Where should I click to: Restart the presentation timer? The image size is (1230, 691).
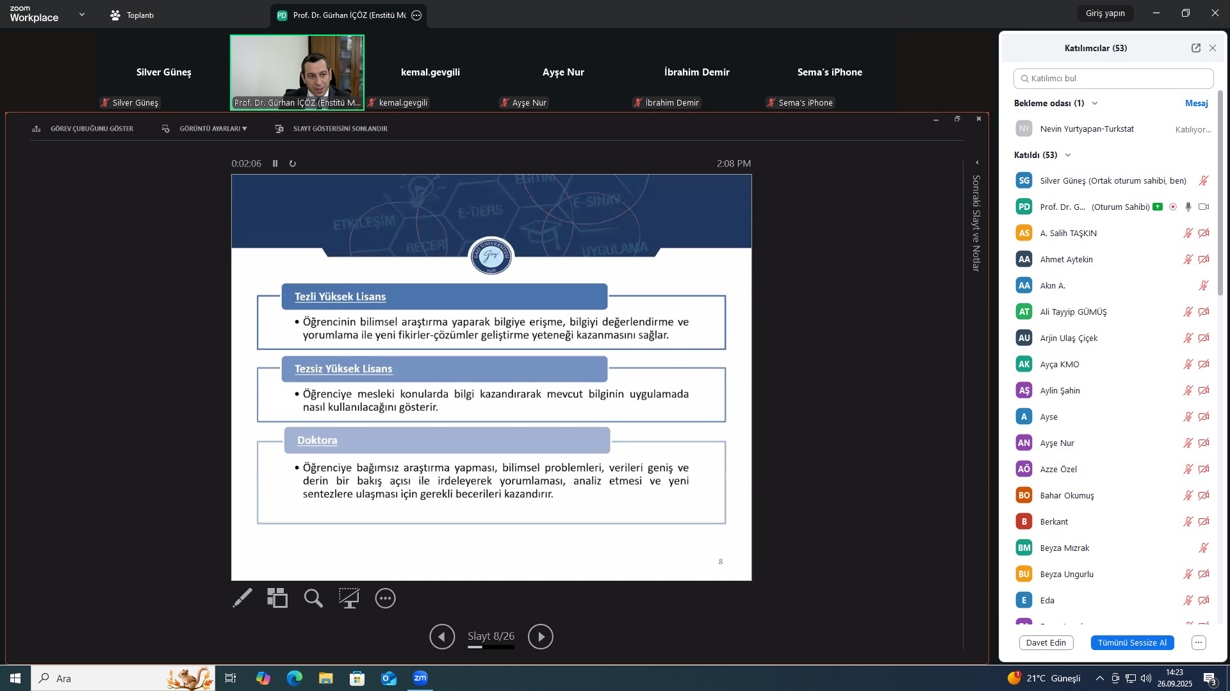click(292, 164)
